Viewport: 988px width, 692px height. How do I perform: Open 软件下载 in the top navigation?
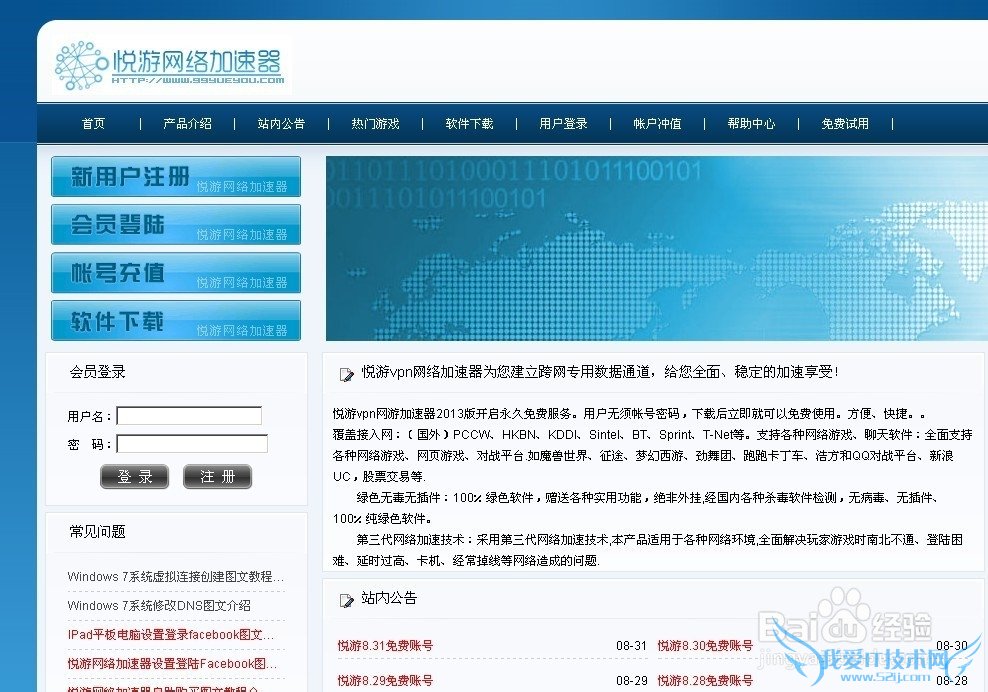(469, 124)
